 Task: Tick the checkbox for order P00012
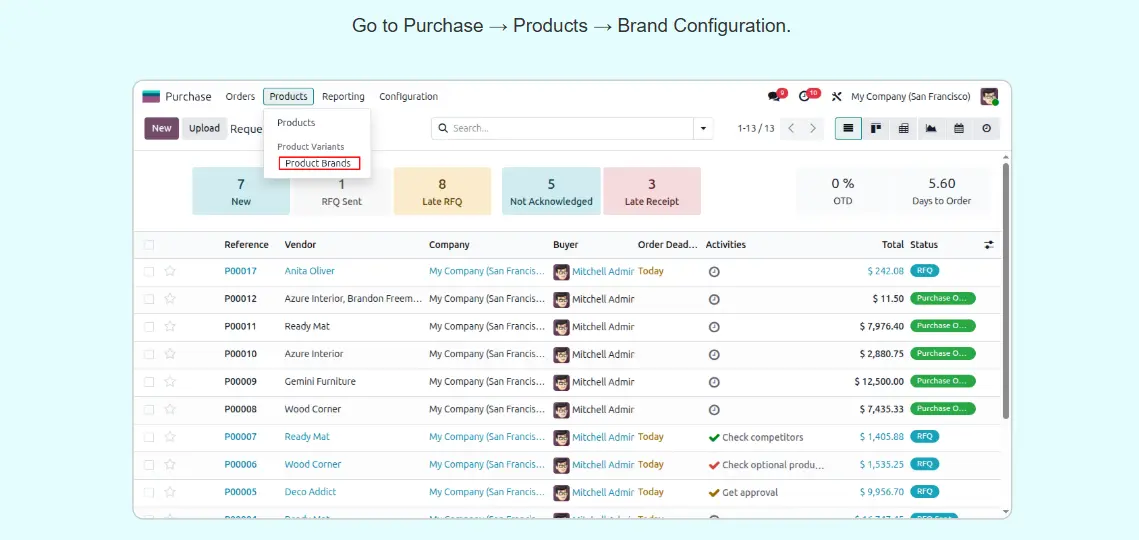(x=149, y=299)
